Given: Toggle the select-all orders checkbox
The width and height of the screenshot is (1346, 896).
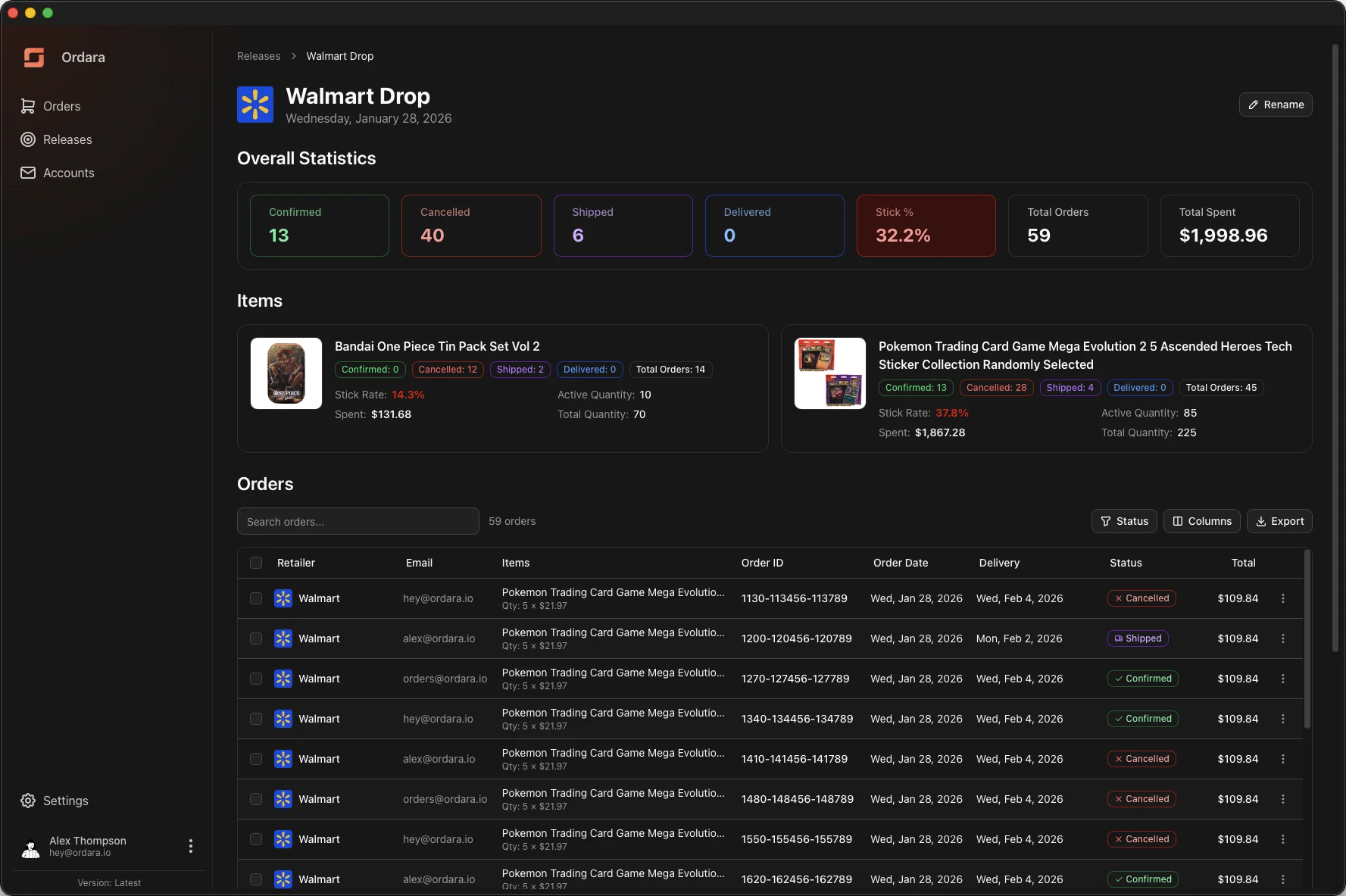Looking at the screenshot, I should [x=256, y=563].
